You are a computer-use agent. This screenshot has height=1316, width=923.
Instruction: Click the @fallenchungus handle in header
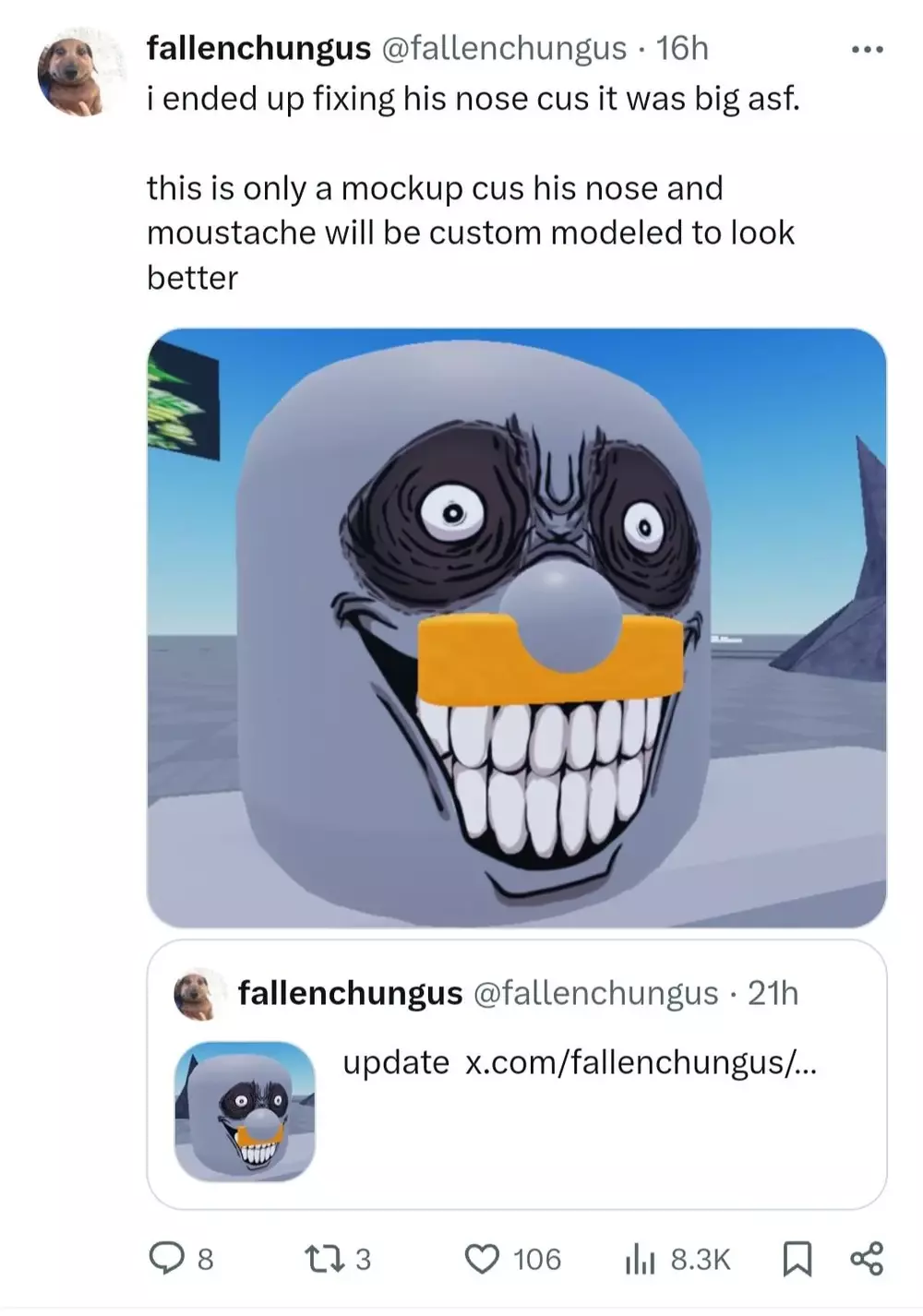tap(504, 48)
